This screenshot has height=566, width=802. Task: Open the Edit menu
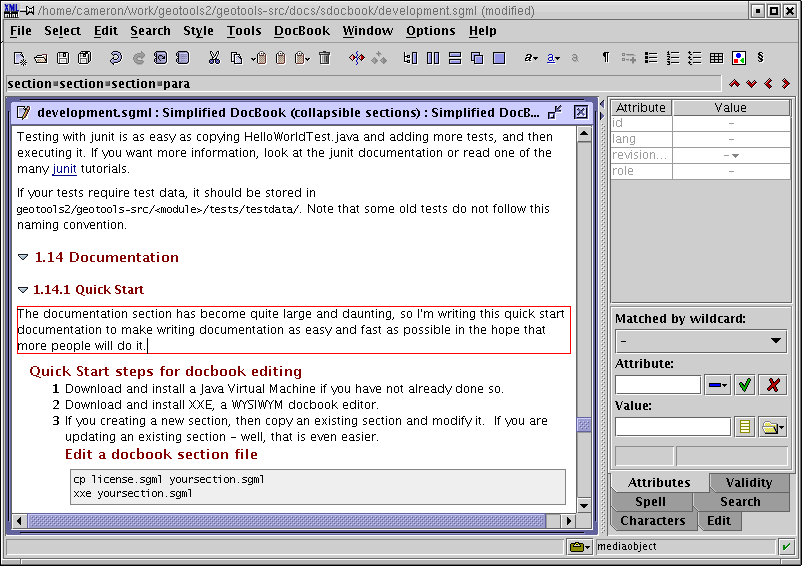click(106, 31)
